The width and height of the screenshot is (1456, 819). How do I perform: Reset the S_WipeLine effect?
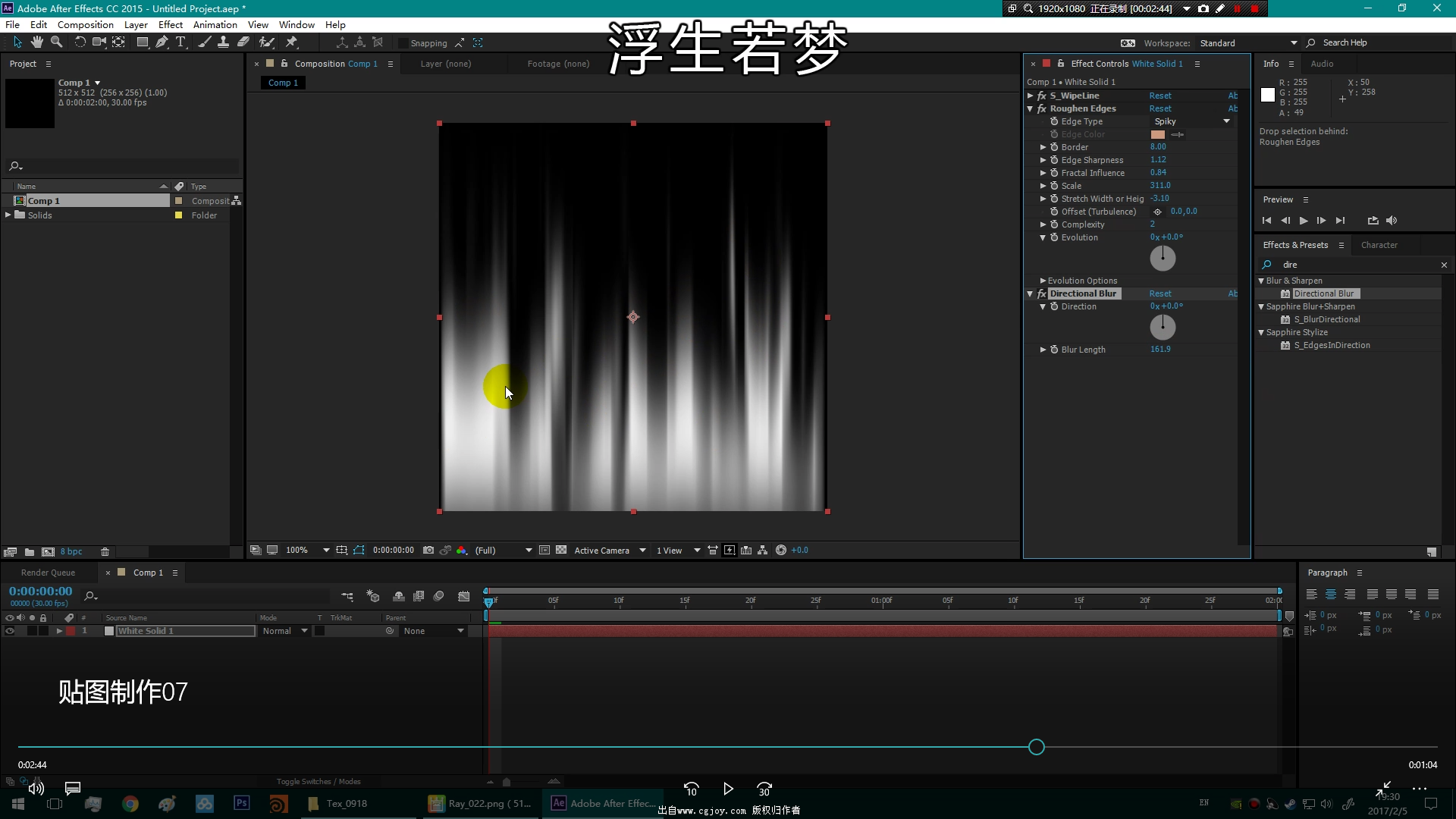(1160, 96)
